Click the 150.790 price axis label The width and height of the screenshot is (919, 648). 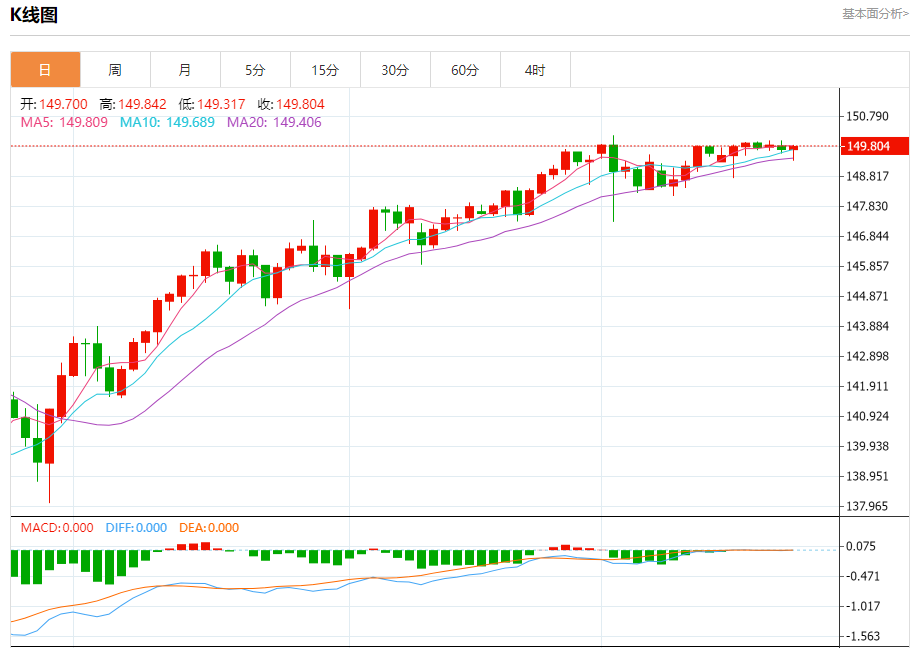[x=867, y=116]
